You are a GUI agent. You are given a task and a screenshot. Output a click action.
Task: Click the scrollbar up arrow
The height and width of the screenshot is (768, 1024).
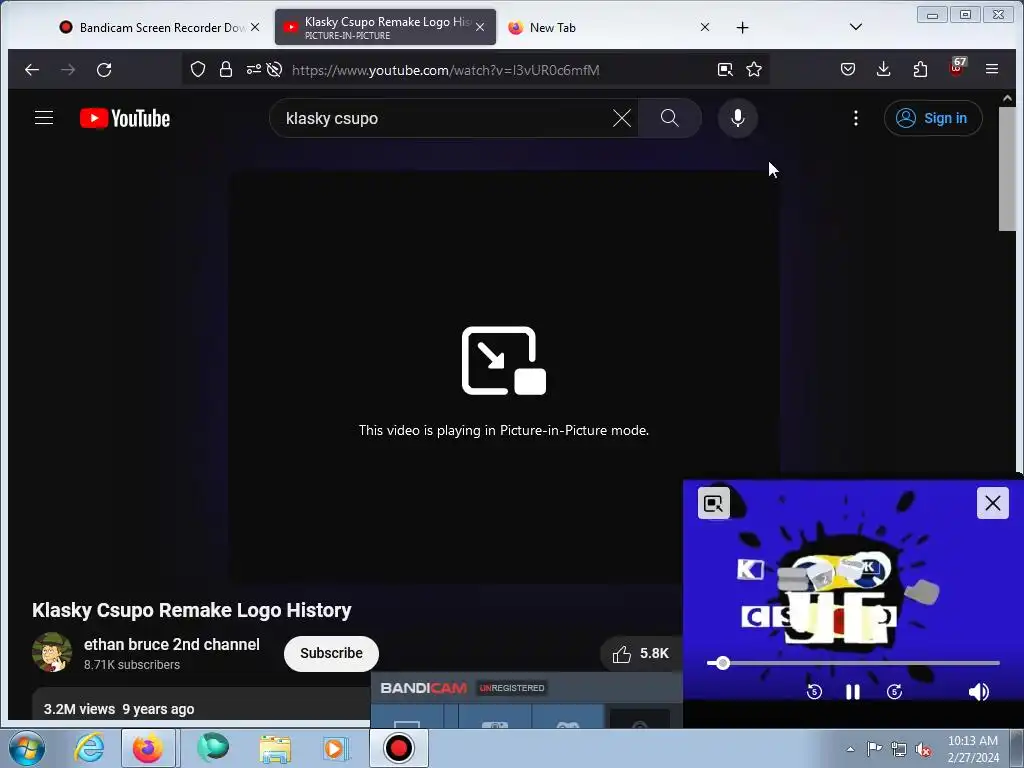pyautogui.click(x=1007, y=98)
